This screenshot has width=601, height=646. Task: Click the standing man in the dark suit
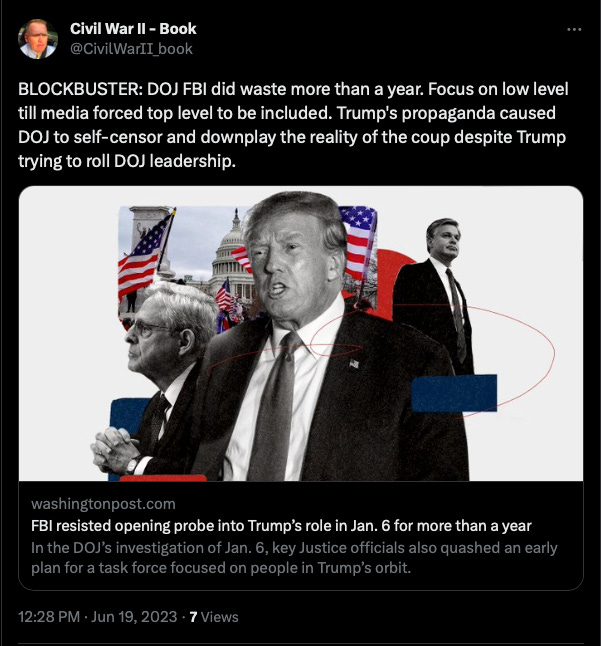click(x=435, y=297)
